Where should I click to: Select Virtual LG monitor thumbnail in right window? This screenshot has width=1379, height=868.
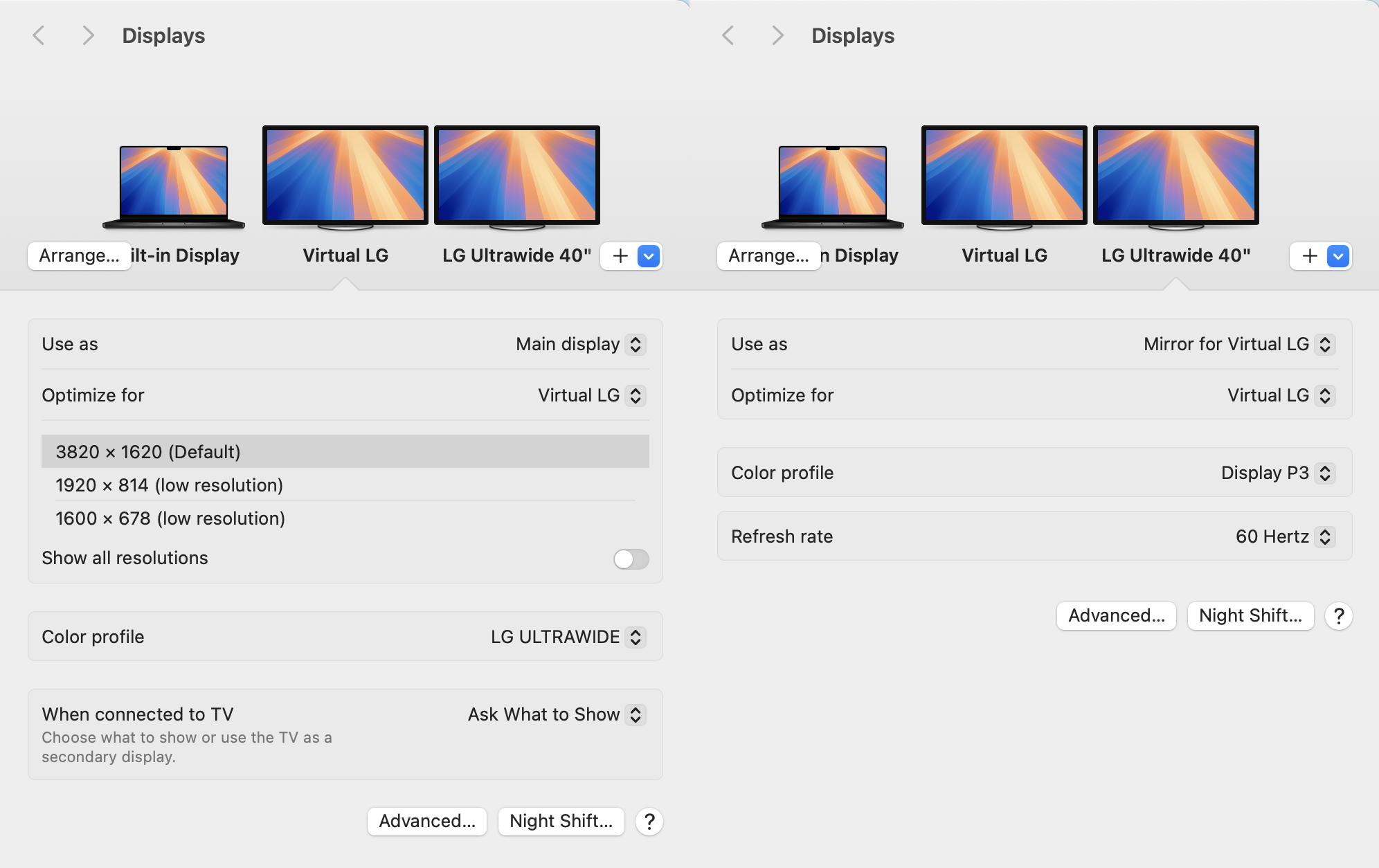click(1004, 177)
